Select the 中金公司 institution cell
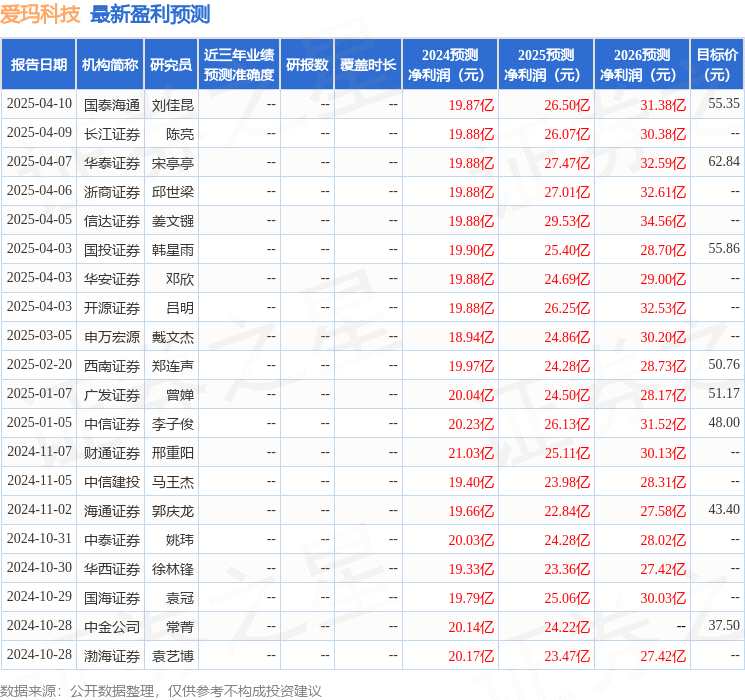The image size is (745, 700). (112, 627)
